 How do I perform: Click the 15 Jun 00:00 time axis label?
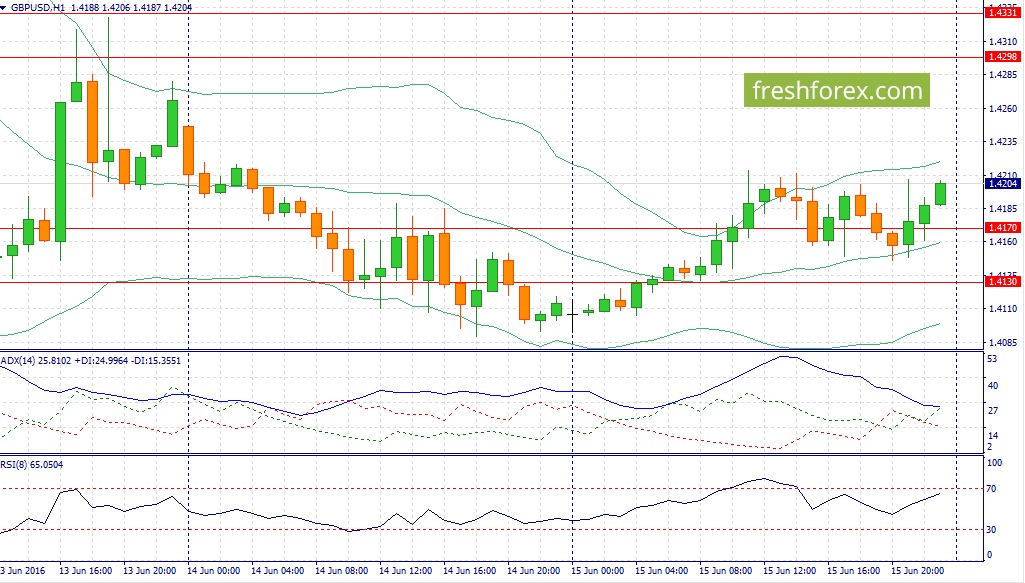point(597,571)
